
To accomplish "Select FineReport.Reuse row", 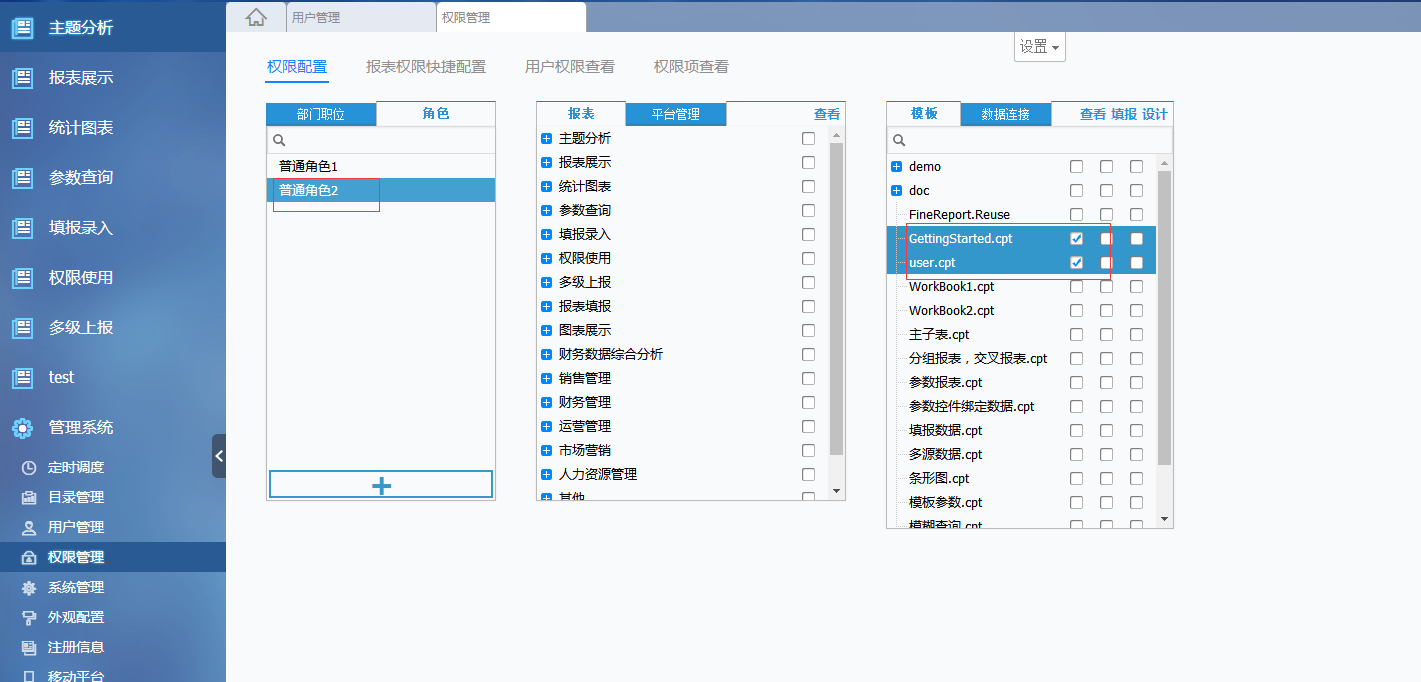I will pyautogui.click(x=1022, y=215).
